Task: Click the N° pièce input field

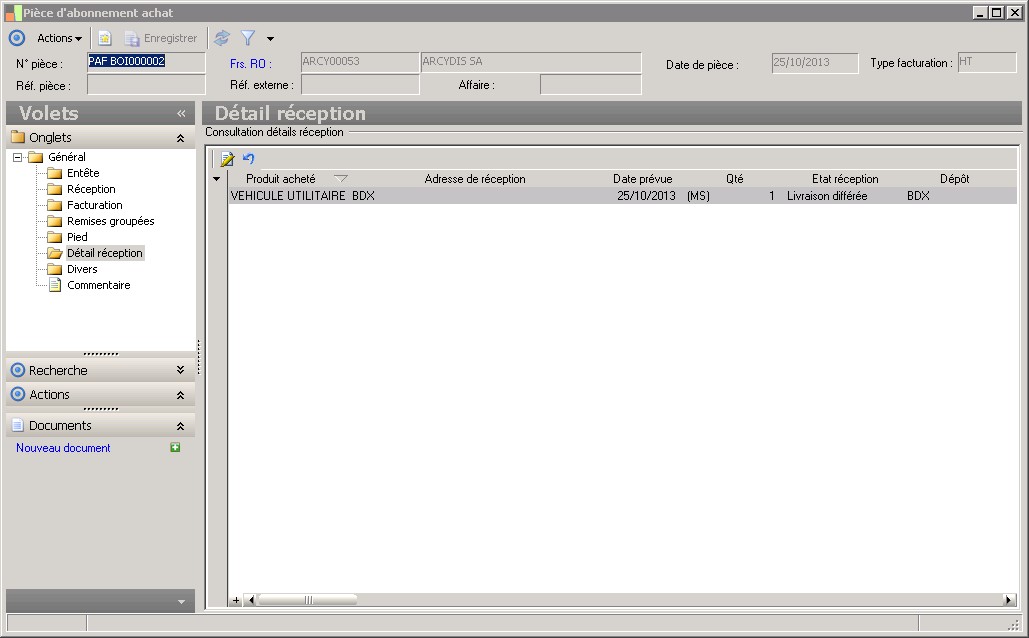Action: pyautogui.click(x=146, y=62)
